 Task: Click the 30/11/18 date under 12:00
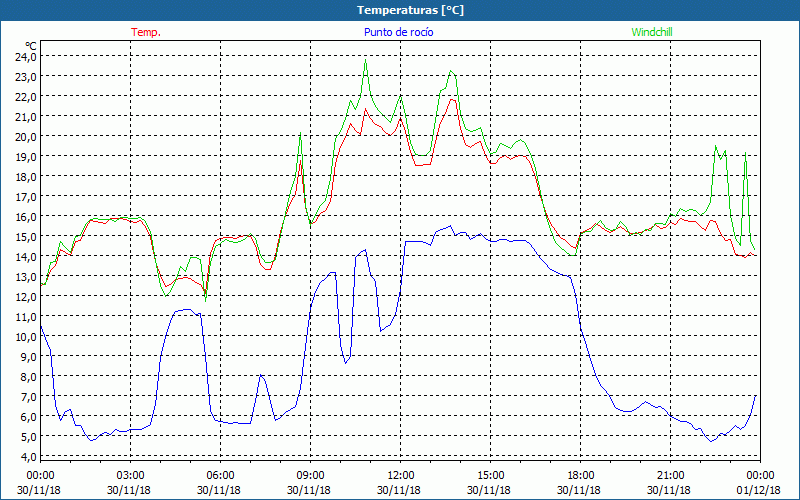[x=399, y=490]
